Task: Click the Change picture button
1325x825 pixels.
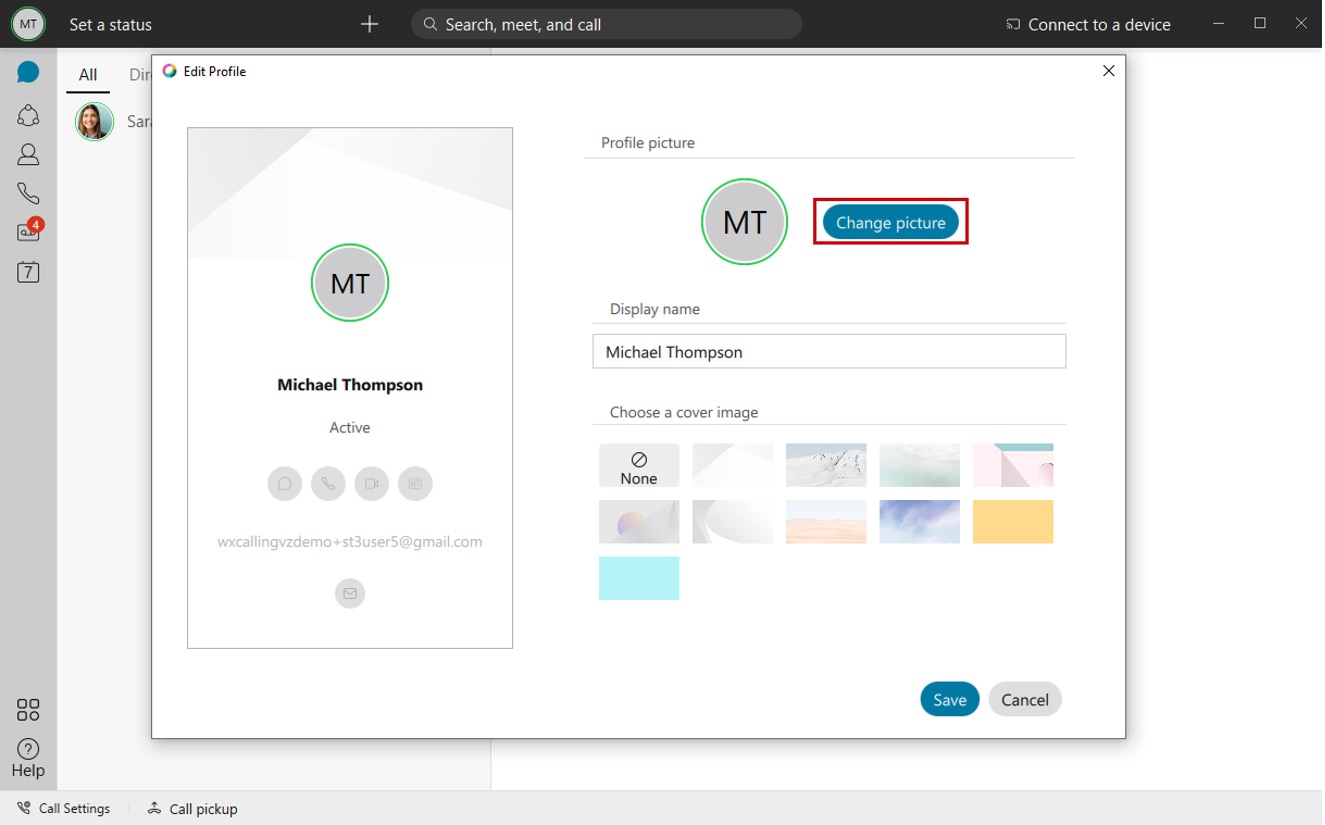Action: pos(889,222)
